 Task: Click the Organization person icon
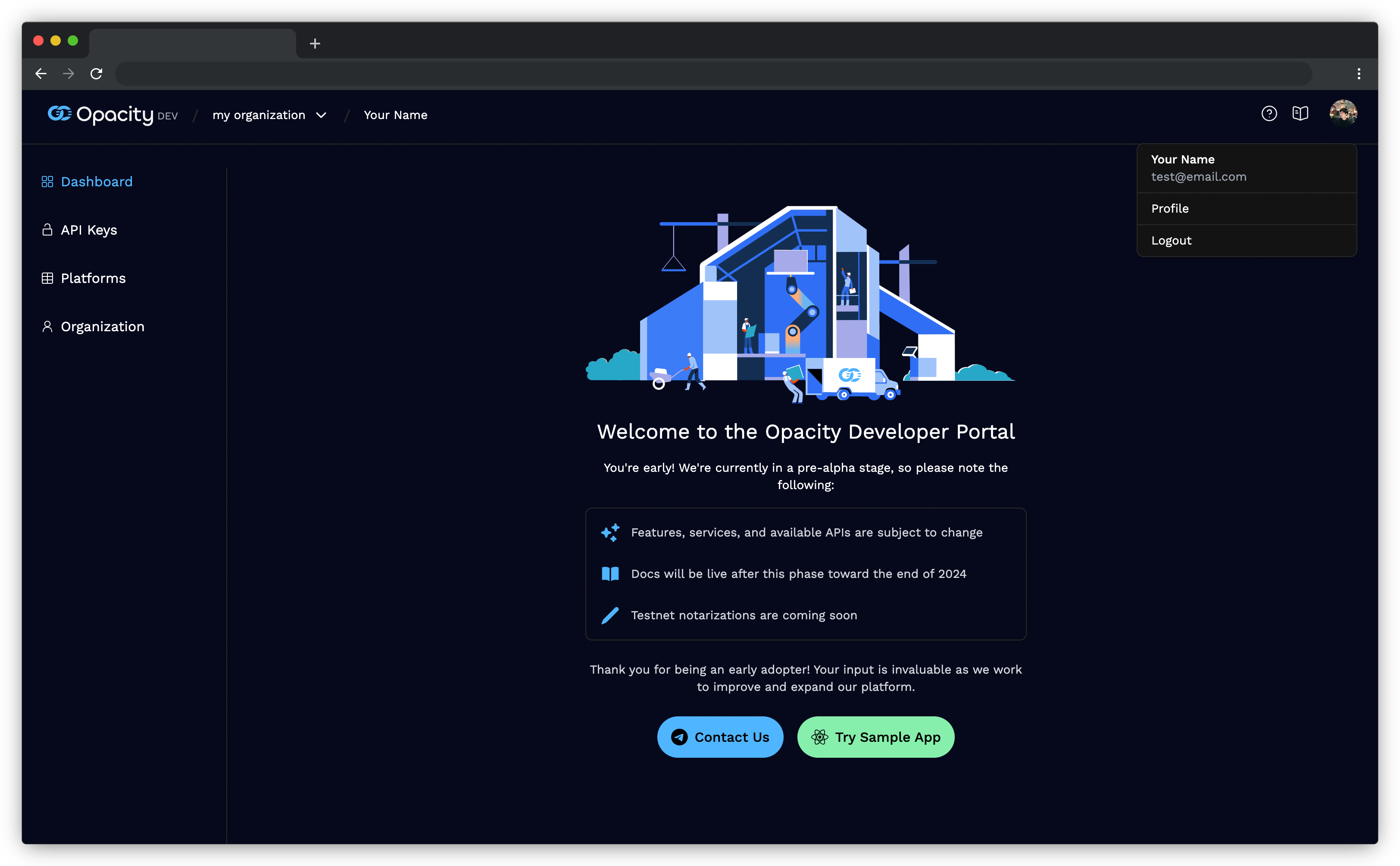(47, 326)
